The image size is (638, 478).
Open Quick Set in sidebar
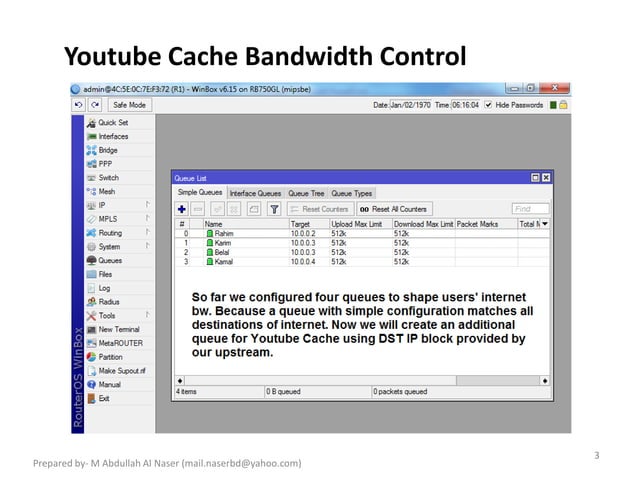[119, 122]
